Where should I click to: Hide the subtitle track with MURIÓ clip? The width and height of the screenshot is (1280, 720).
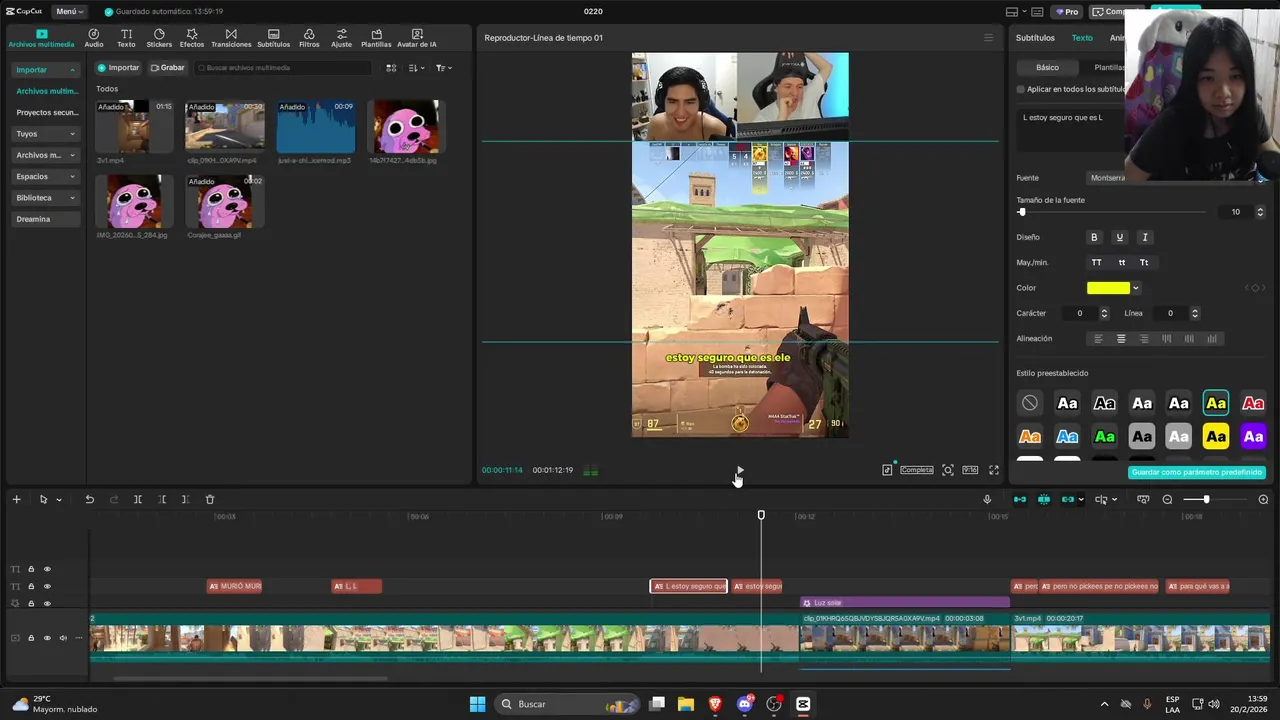coord(47,586)
